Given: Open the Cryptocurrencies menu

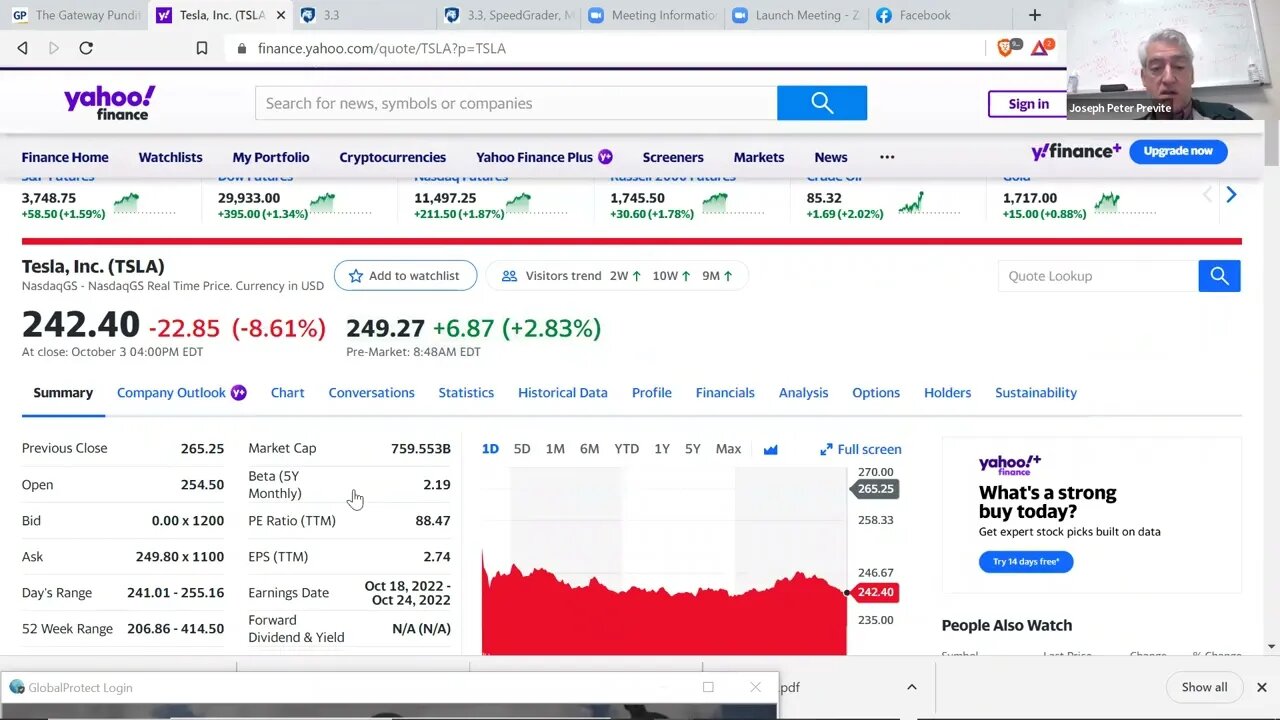Looking at the screenshot, I should [x=393, y=157].
